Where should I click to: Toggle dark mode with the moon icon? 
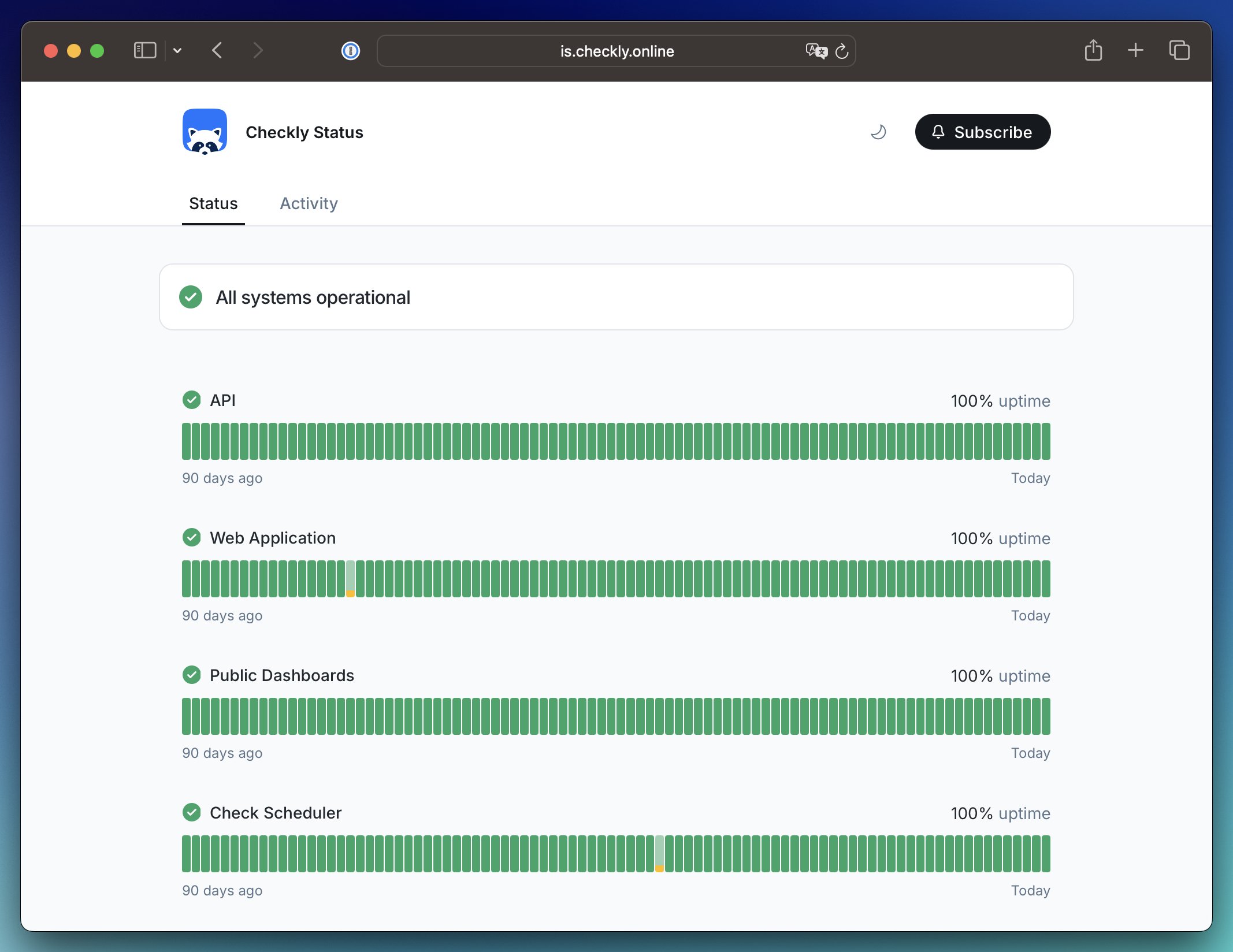click(878, 132)
